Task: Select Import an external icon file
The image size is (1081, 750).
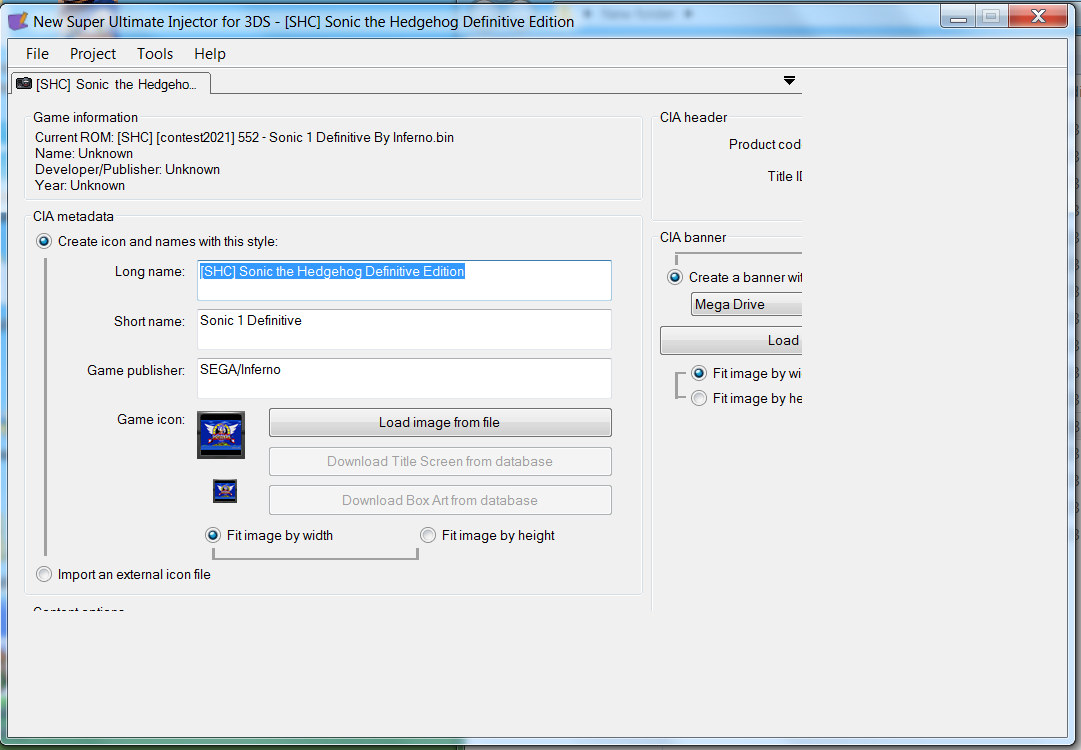Action: 44,574
